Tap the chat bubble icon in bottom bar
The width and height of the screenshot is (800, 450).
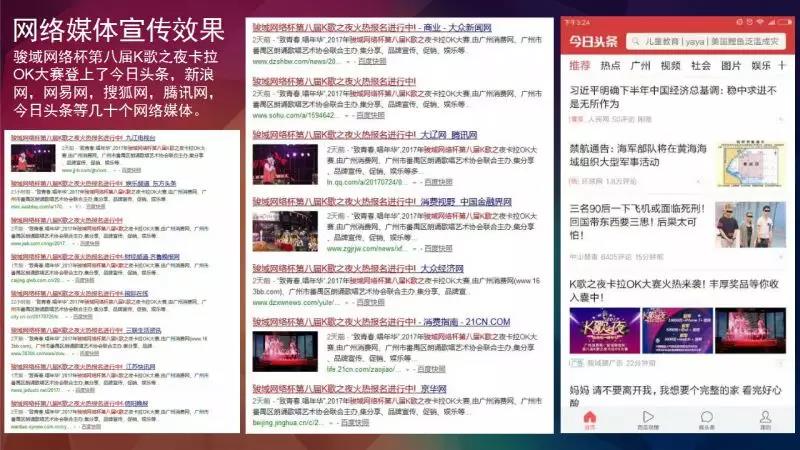coord(706,418)
